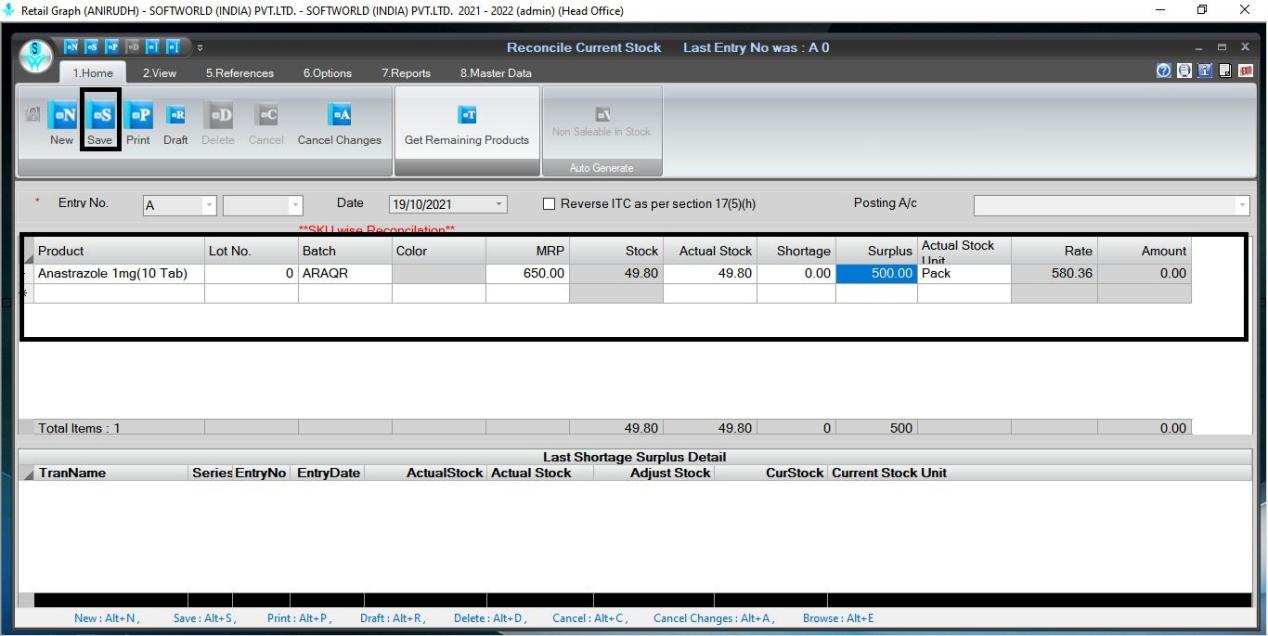Enable Reverse ITC as per section 17(5)(h)
The width and height of the screenshot is (1268, 636).
[x=549, y=204]
